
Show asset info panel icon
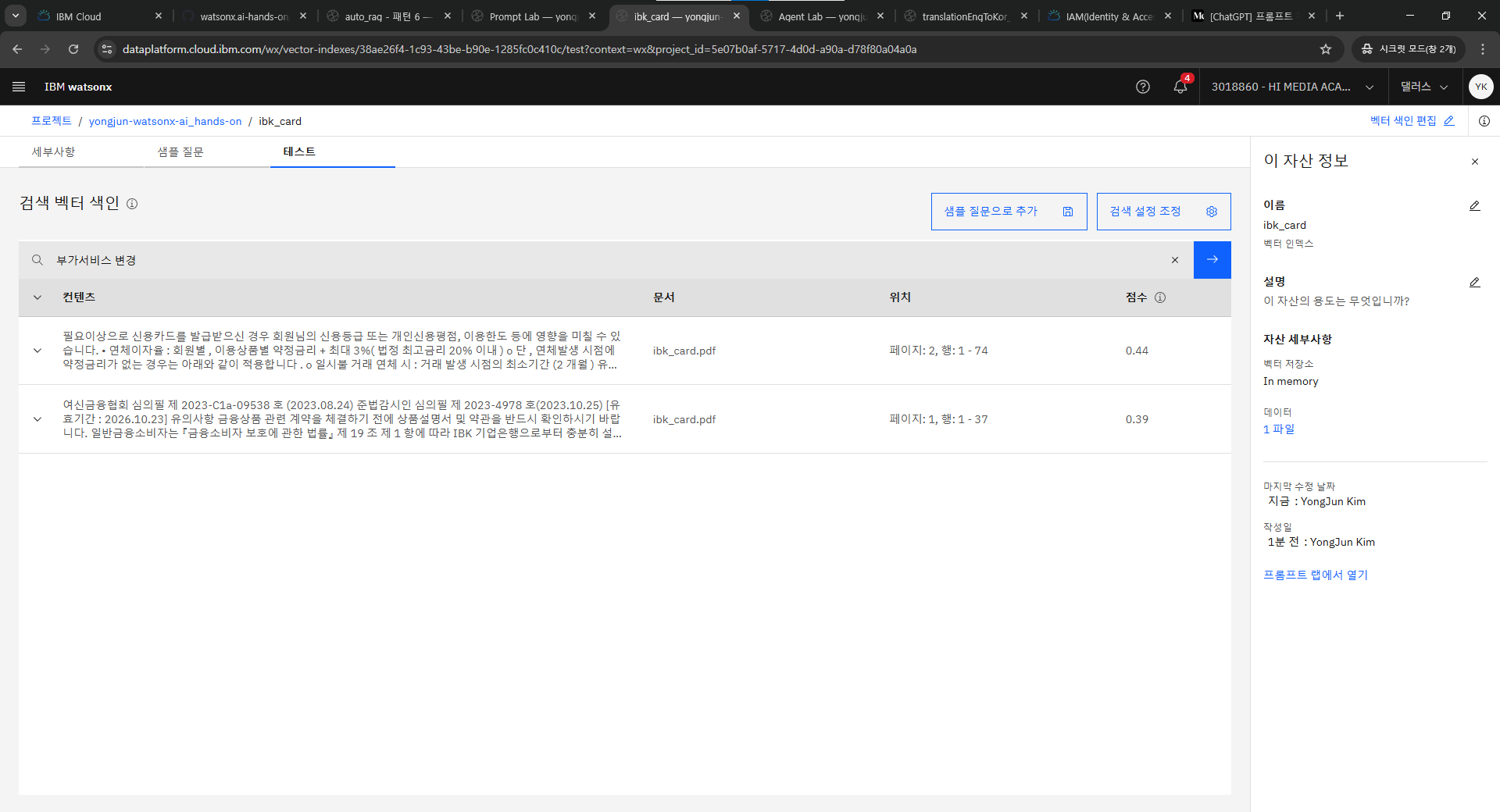pos(1484,121)
